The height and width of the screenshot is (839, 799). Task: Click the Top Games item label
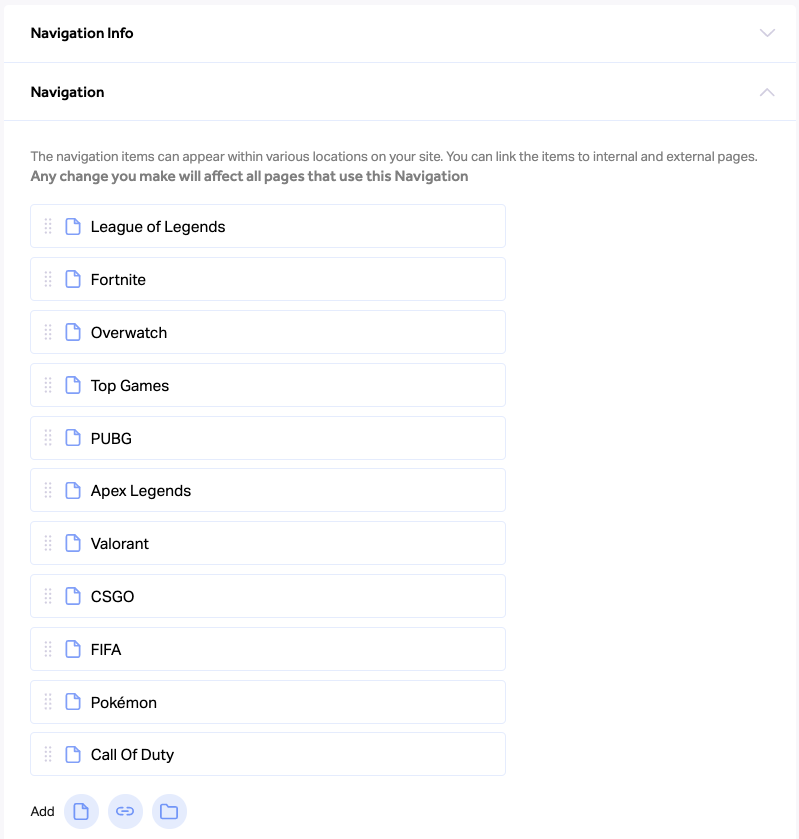point(130,386)
